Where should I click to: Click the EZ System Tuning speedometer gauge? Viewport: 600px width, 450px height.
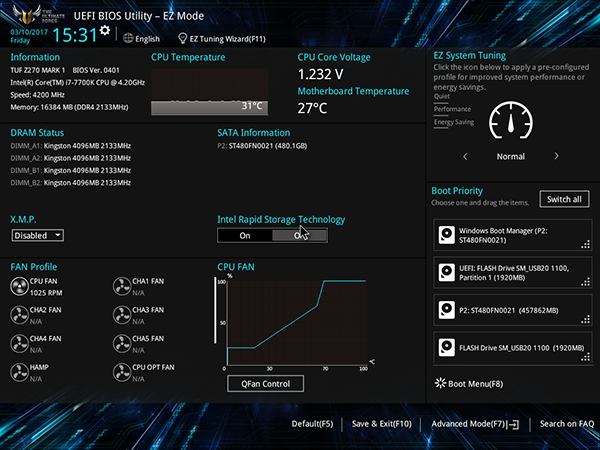(511, 120)
